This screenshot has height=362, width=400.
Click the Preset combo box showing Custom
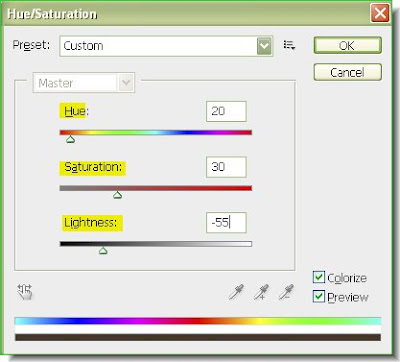click(x=166, y=46)
